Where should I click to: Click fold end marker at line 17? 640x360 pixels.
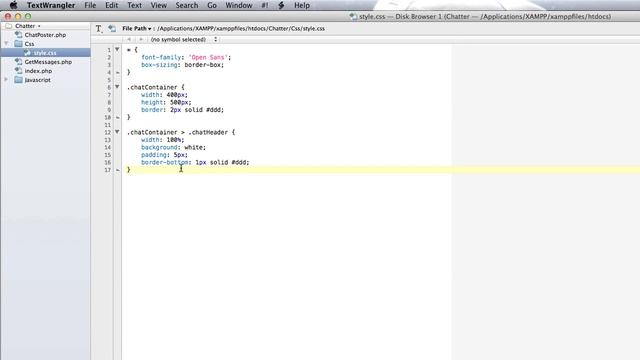(118, 170)
